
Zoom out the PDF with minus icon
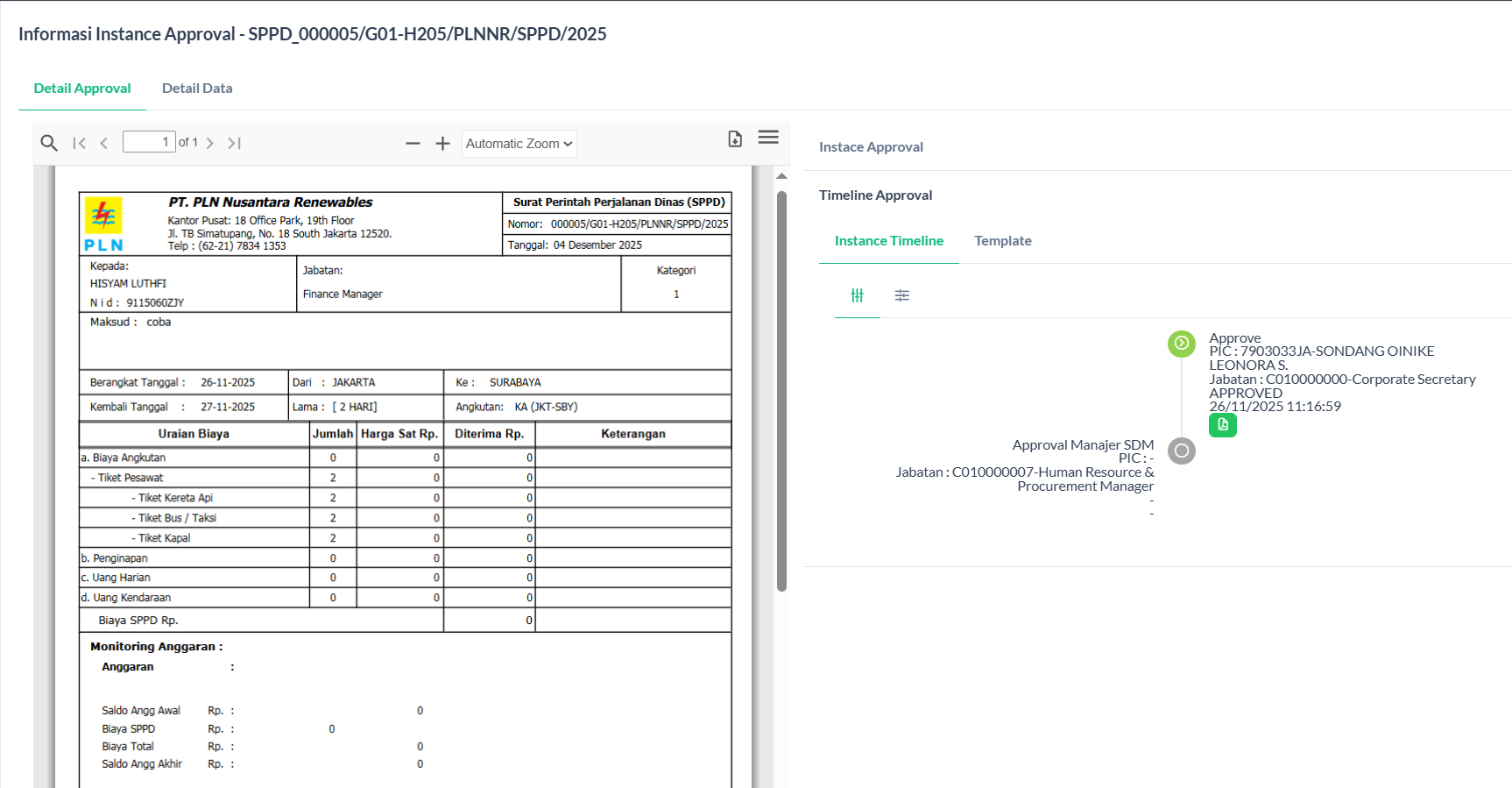pyautogui.click(x=413, y=143)
